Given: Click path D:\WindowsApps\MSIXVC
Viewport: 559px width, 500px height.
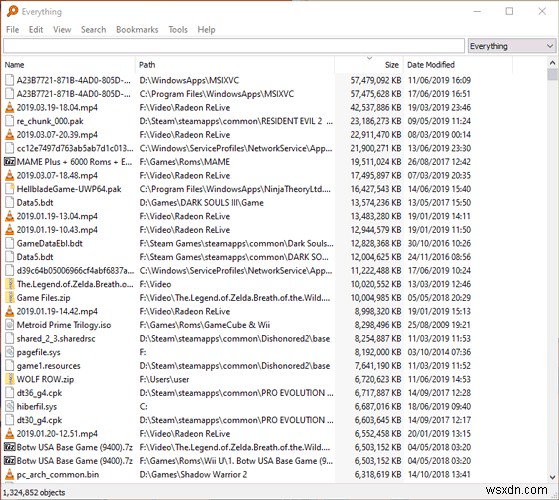Looking at the screenshot, I should (x=189, y=80).
